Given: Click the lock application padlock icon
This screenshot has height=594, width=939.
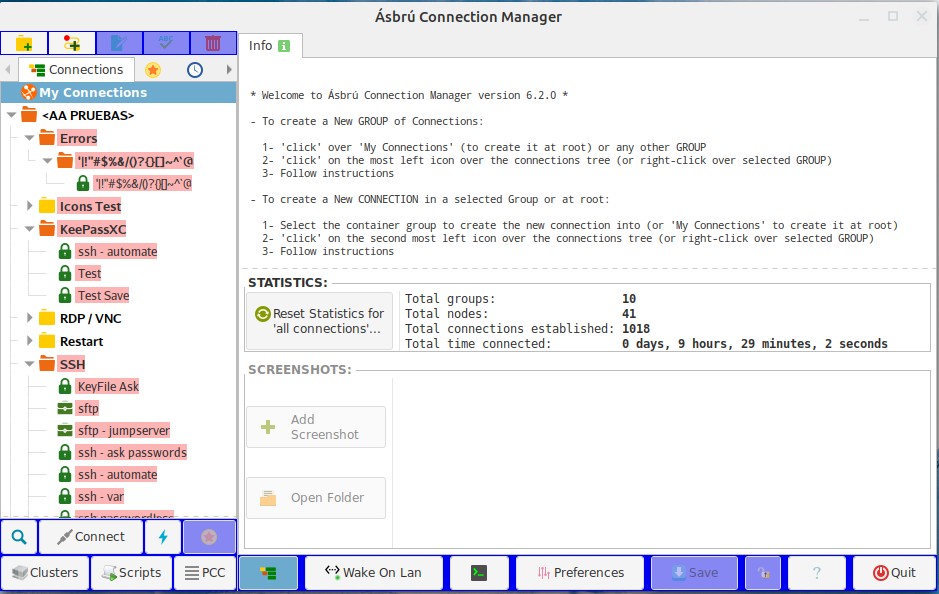Looking at the screenshot, I should click(764, 573).
